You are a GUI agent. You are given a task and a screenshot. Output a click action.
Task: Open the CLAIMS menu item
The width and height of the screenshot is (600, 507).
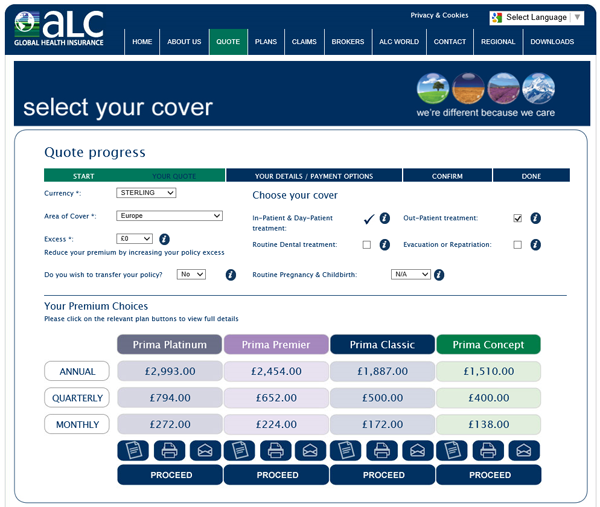[304, 42]
